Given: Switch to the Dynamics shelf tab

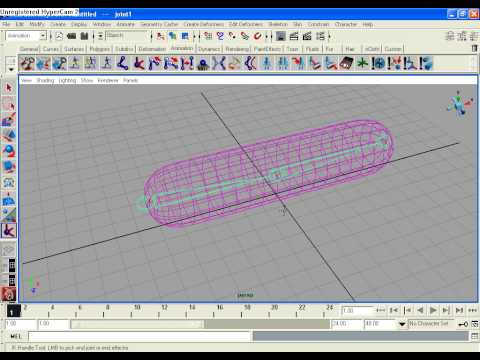Looking at the screenshot, I should point(209,49).
